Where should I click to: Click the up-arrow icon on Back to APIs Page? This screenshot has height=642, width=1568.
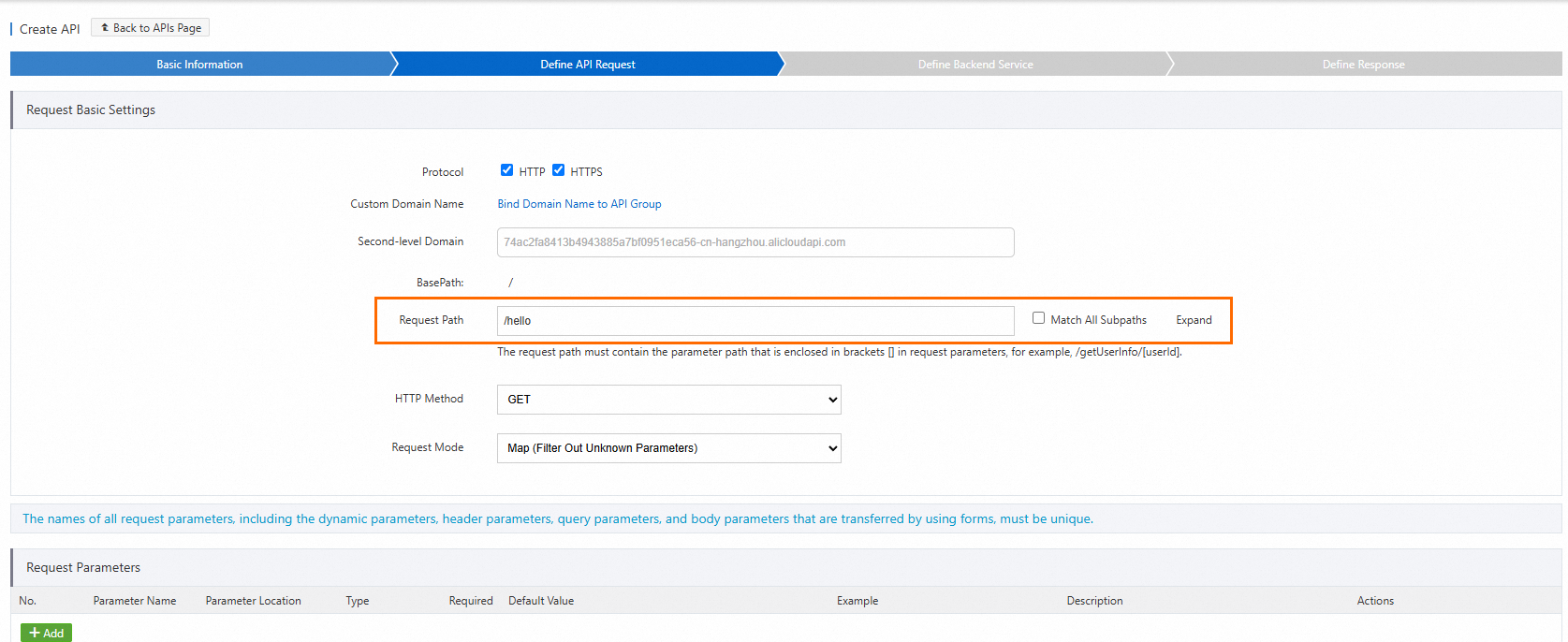tap(105, 28)
